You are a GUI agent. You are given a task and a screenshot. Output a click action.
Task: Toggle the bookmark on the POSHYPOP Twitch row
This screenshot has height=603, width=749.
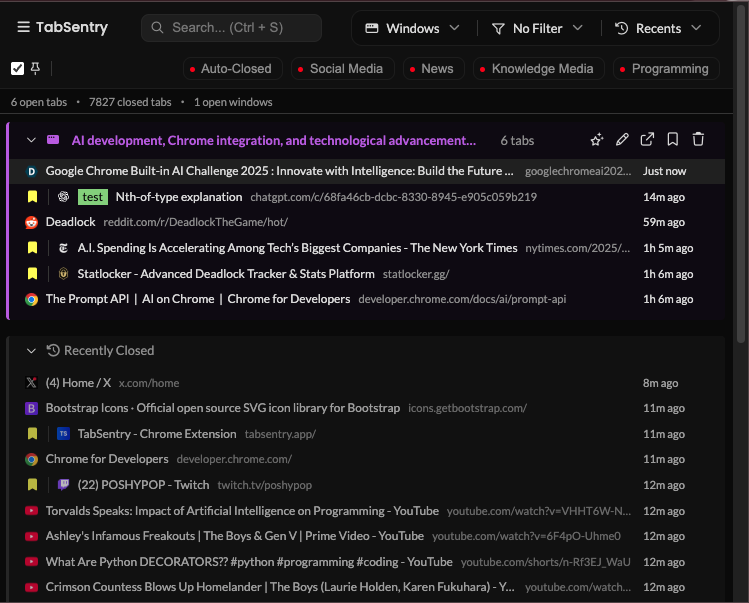pos(32,485)
